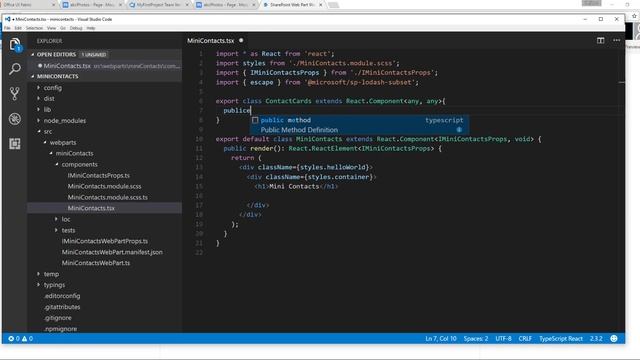Open the View menu
The width and height of the screenshot is (640, 360).
point(51,28)
